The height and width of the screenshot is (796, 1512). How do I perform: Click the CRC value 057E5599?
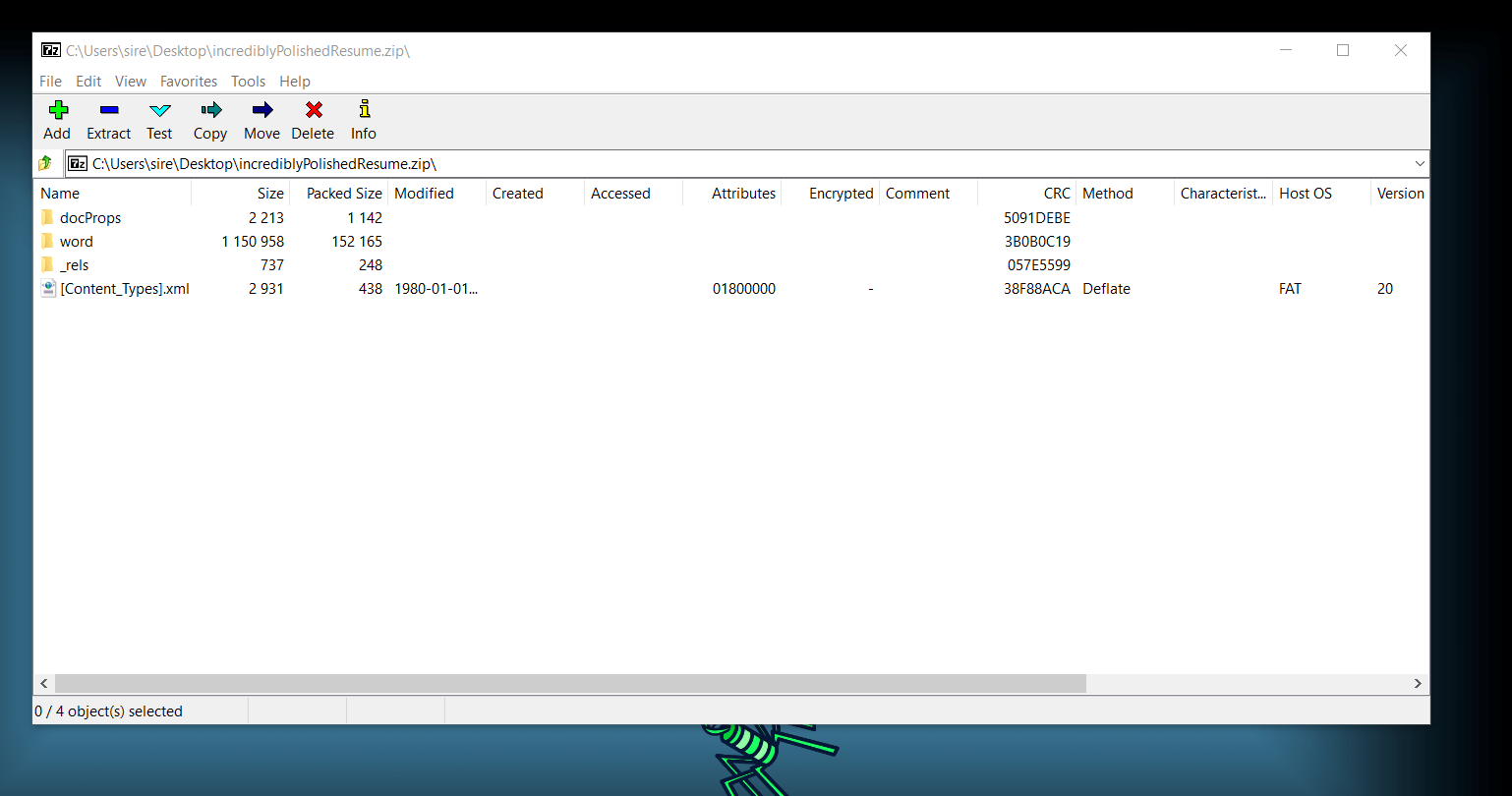pos(1039,265)
